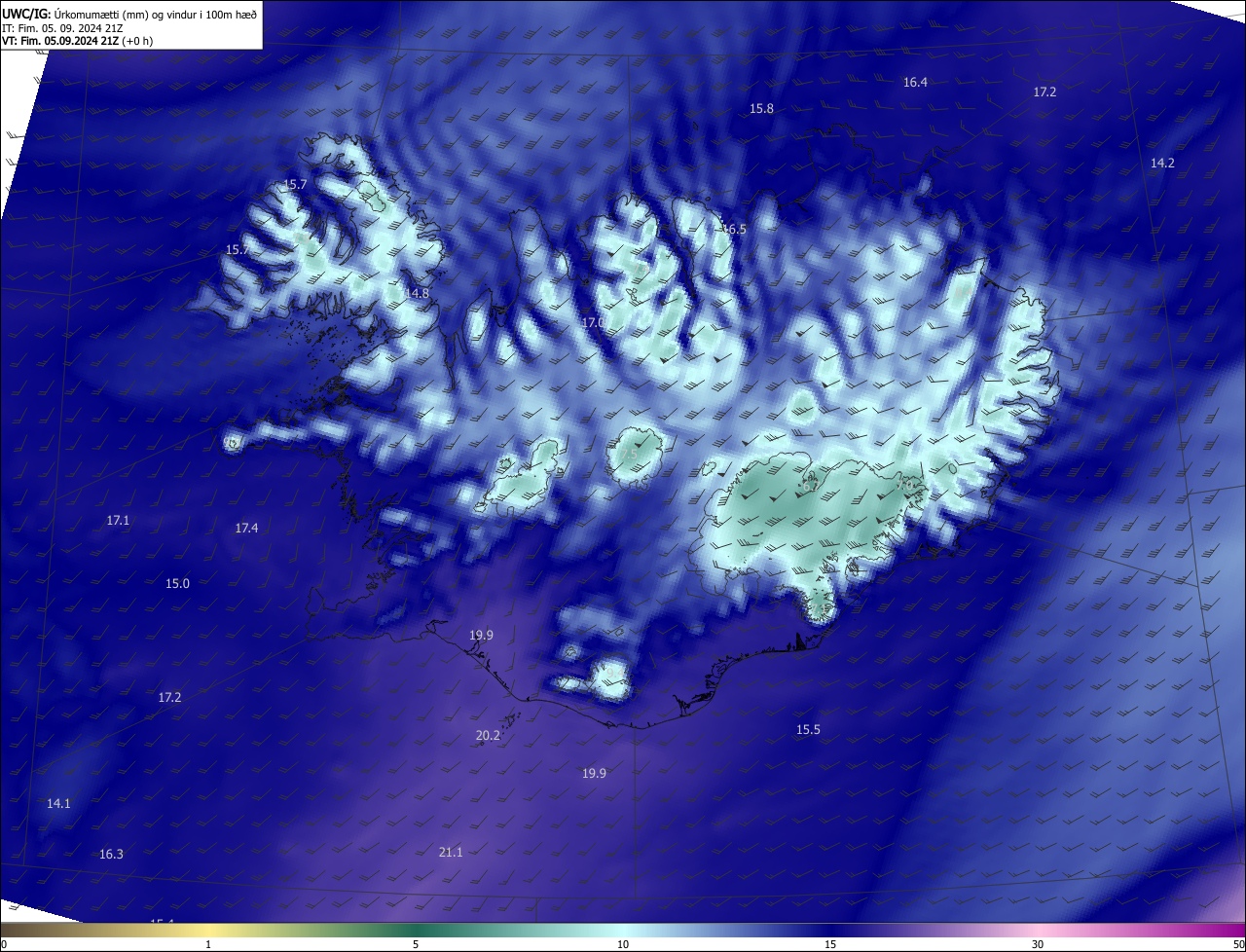Click the '10' tick on the color scale

click(x=623, y=944)
